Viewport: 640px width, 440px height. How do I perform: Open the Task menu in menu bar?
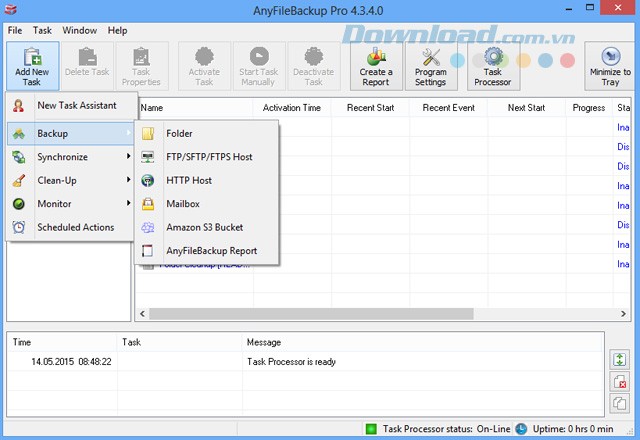pyautogui.click(x=42, y=31)
